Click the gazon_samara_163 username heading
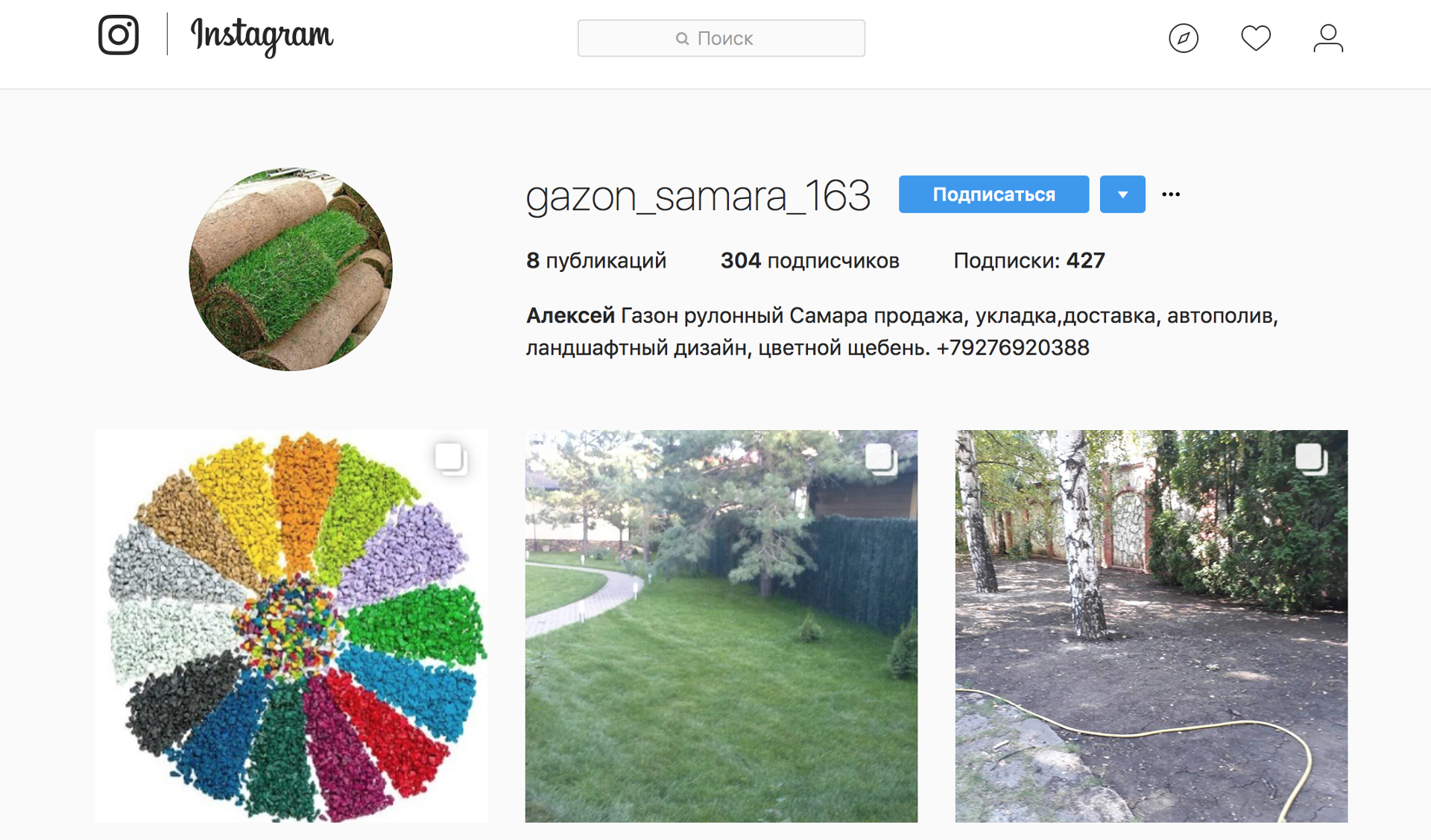 pos(698,196)
